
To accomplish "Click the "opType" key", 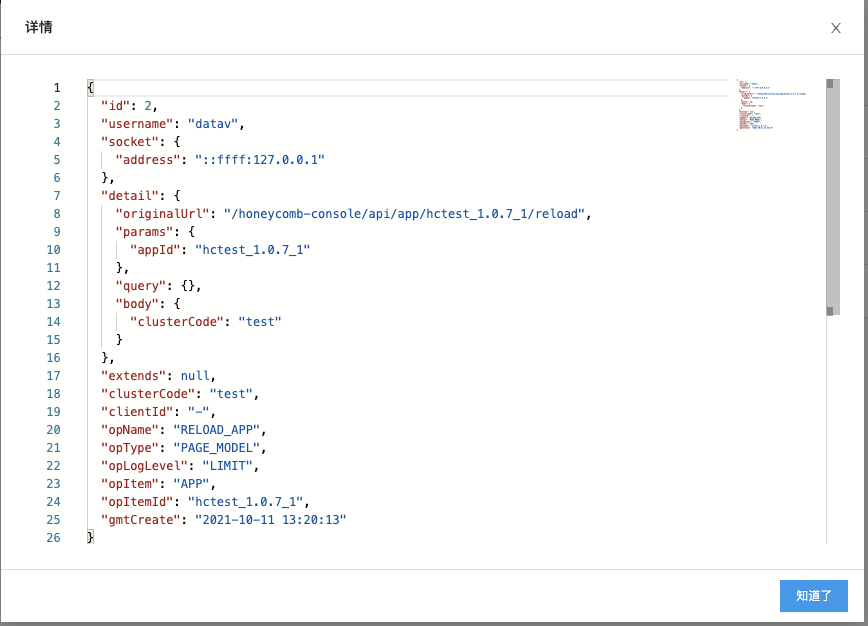I will click(130, 448).
